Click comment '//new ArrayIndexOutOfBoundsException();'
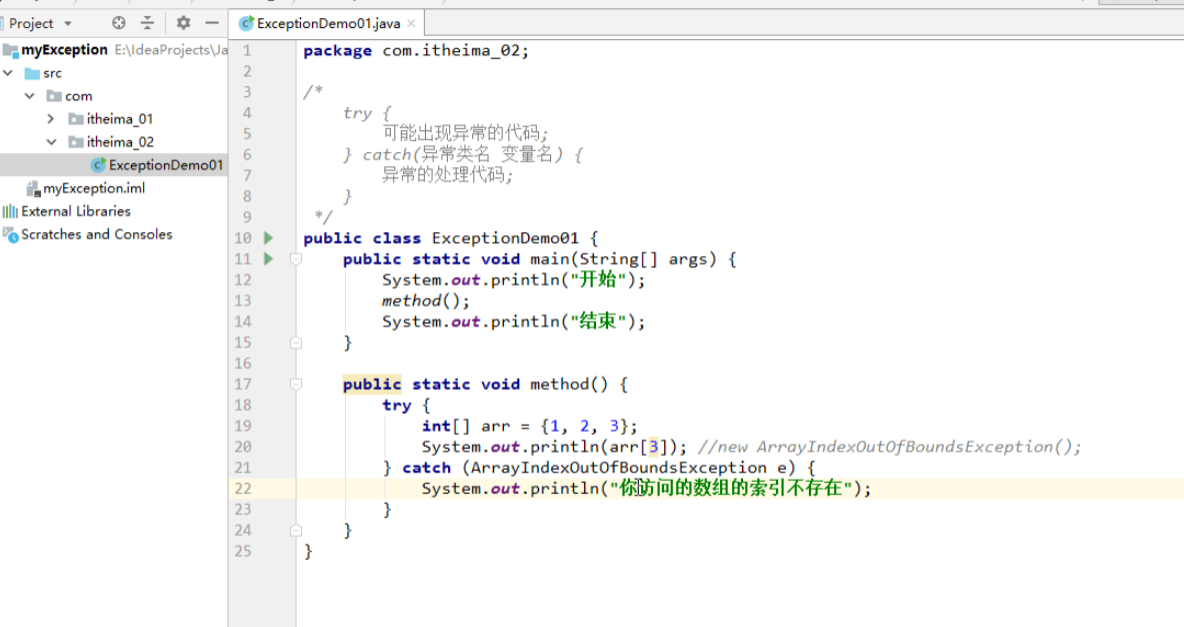This screenshot has width=1184, height=627. (890, 447)
